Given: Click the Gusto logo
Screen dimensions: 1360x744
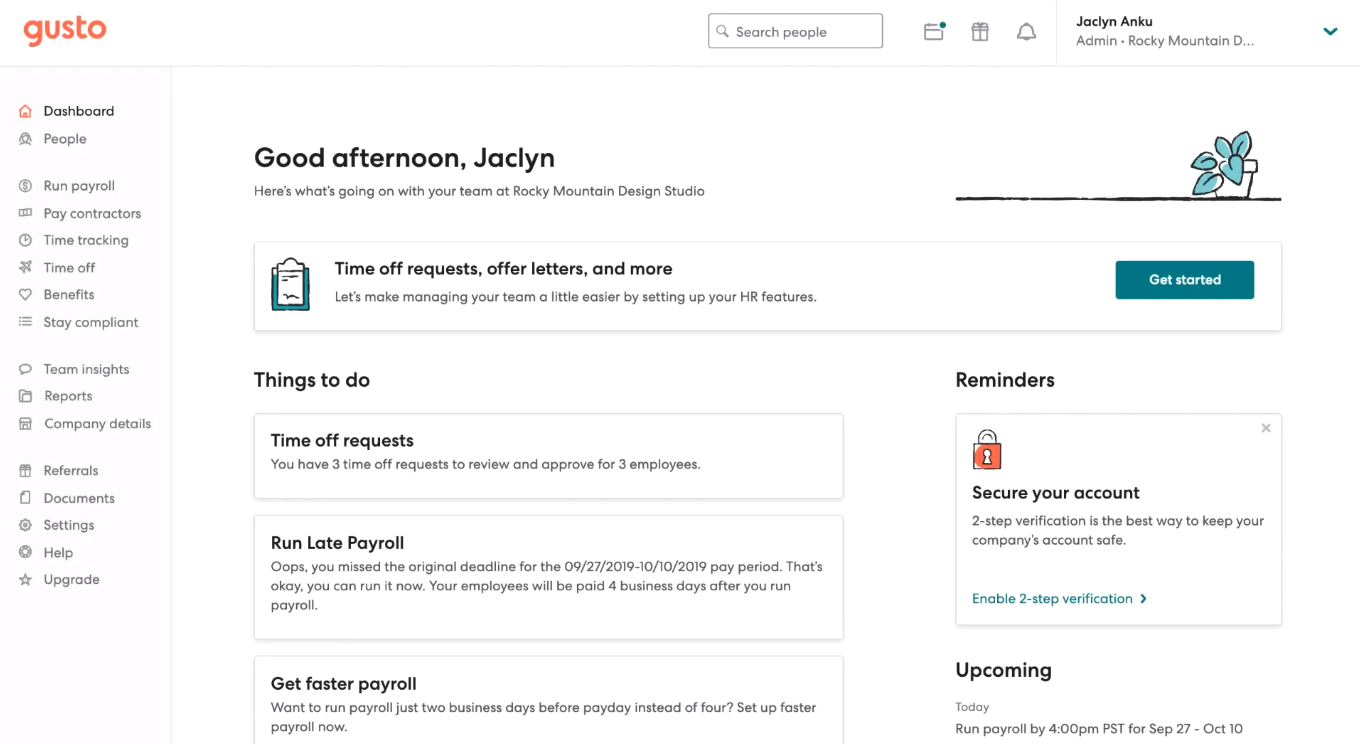Looking at the screenshot, I should coord(65,30).
